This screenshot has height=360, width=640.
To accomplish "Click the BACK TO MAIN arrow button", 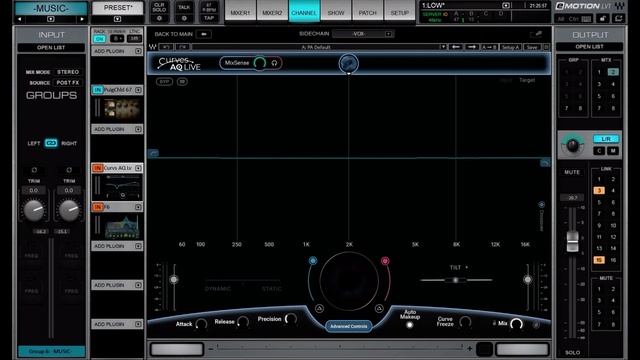I will (204, 34).
